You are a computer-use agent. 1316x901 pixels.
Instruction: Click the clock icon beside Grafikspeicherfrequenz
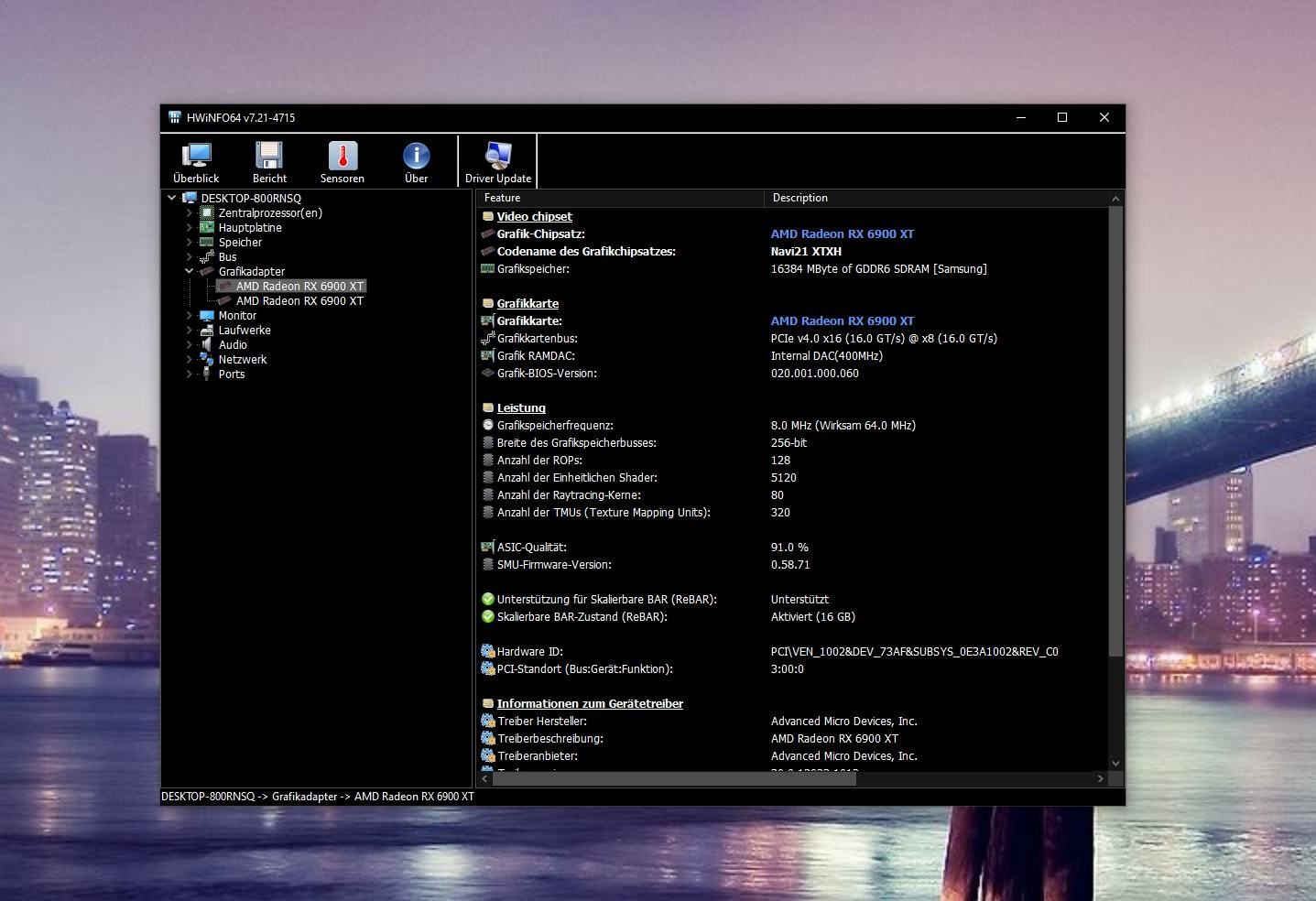coord(487,425)
